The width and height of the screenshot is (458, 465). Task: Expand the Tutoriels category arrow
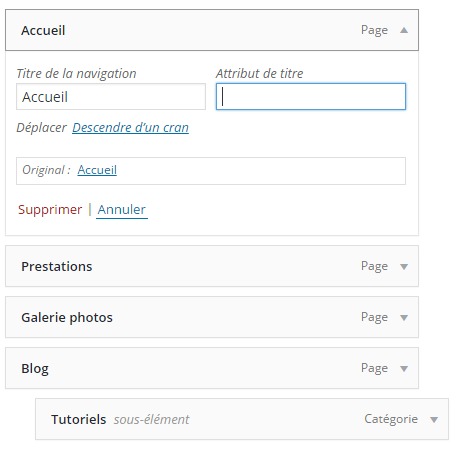click(x=434, y=420)
